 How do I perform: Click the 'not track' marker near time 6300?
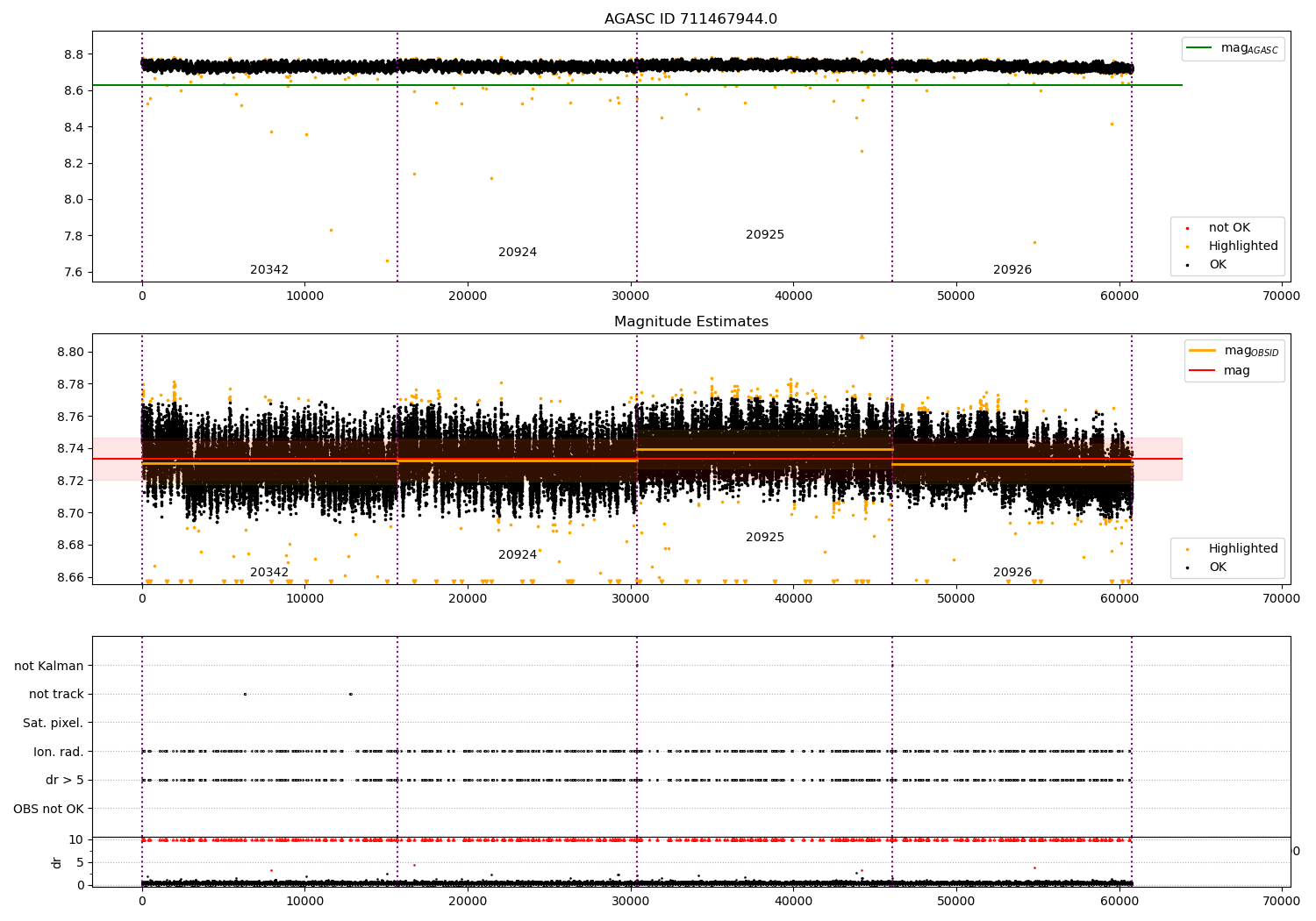245,695
